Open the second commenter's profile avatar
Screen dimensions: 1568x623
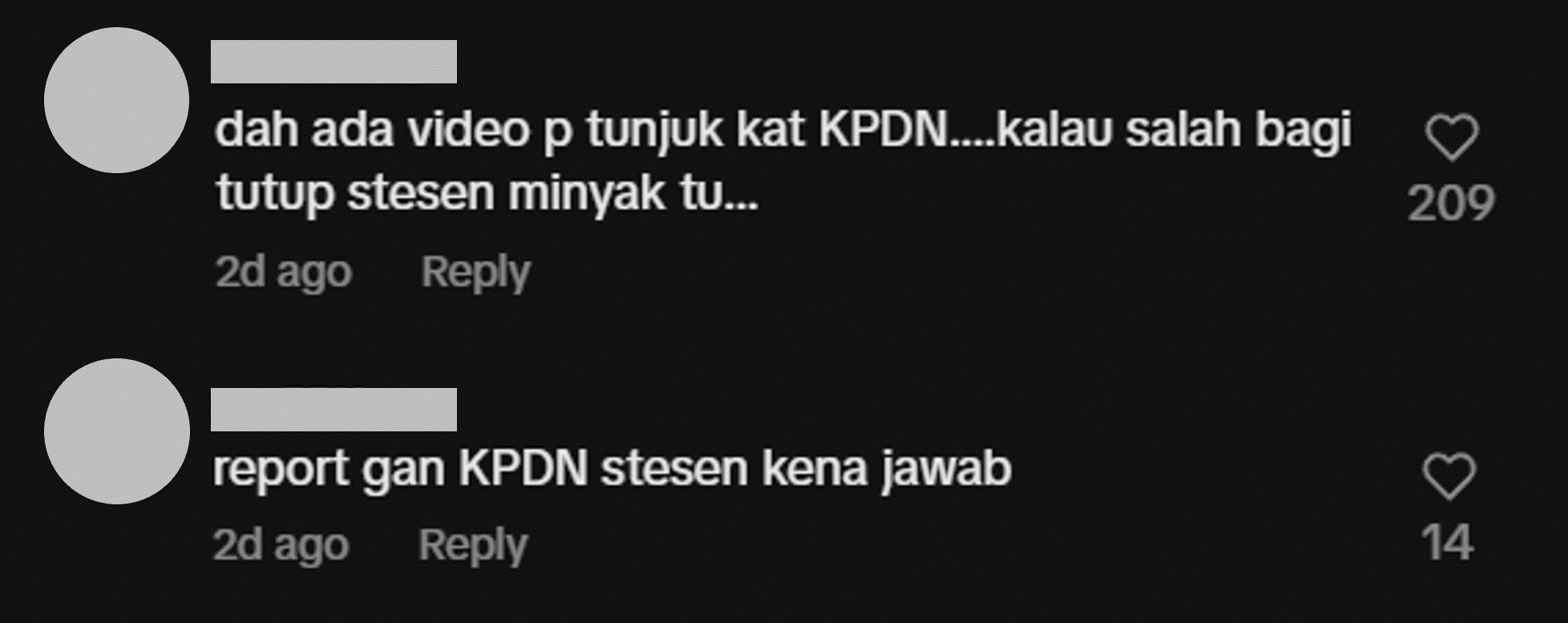[116, 431]
